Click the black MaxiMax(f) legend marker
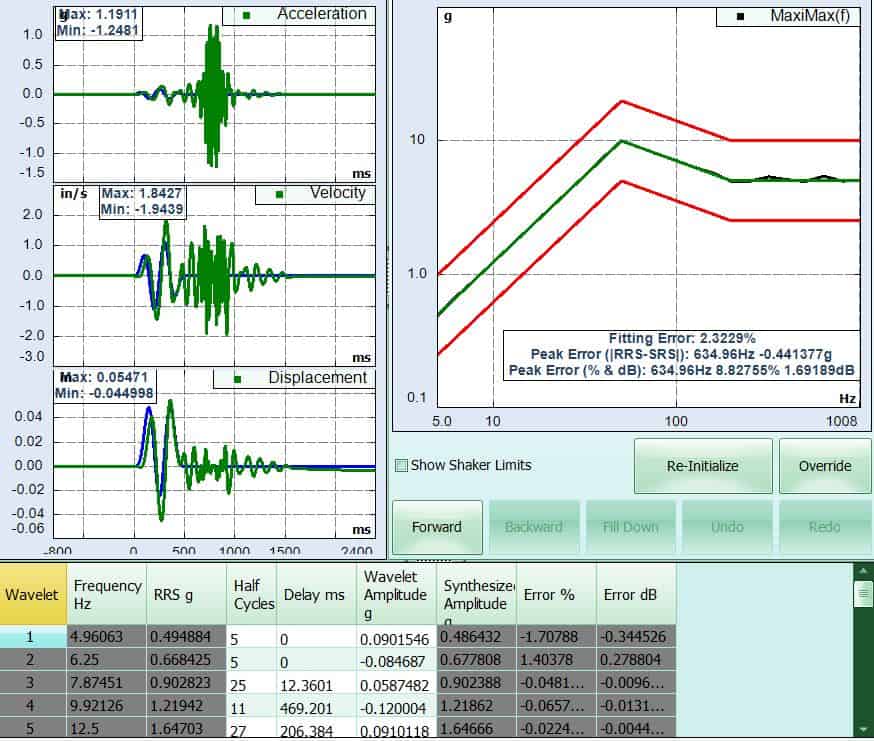874x741 pixels. pos(739,17)
